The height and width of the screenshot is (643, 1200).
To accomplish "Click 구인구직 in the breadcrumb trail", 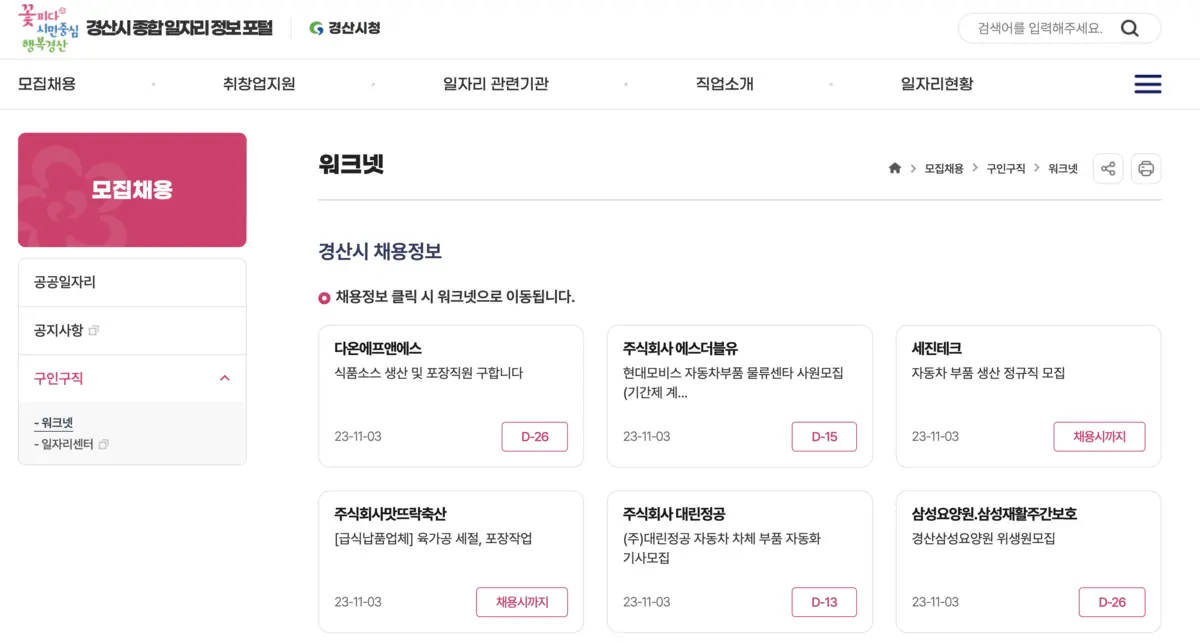I will tap(1004, 168).
